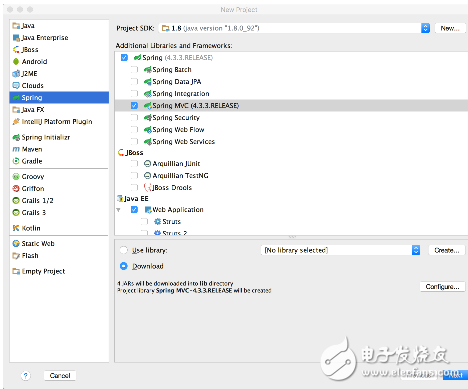Click the New... SDK button

(450, 28)
